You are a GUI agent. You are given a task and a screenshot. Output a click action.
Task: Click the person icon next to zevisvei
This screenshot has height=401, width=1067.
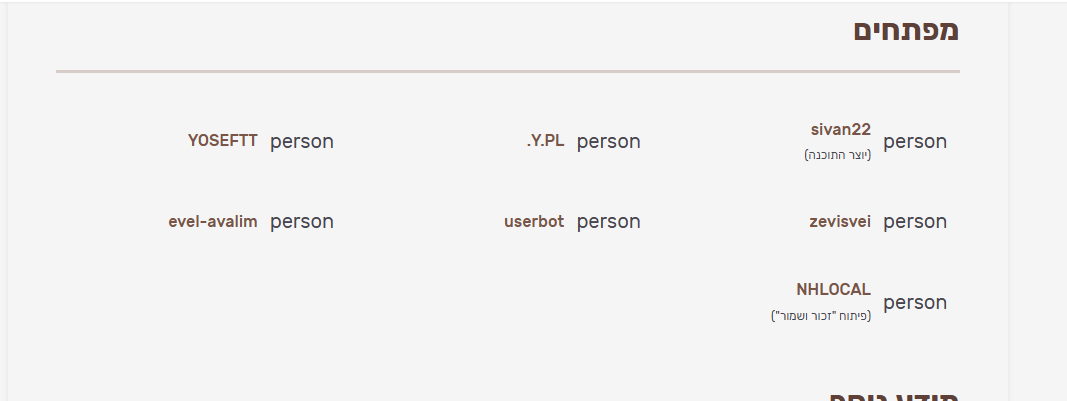tap(915, 221)
